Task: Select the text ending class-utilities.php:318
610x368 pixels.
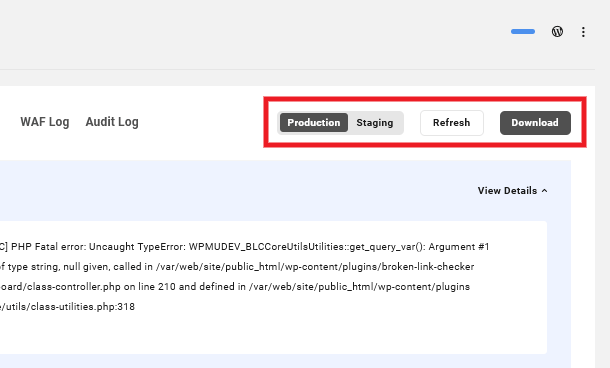Action: tap(67, 307)
